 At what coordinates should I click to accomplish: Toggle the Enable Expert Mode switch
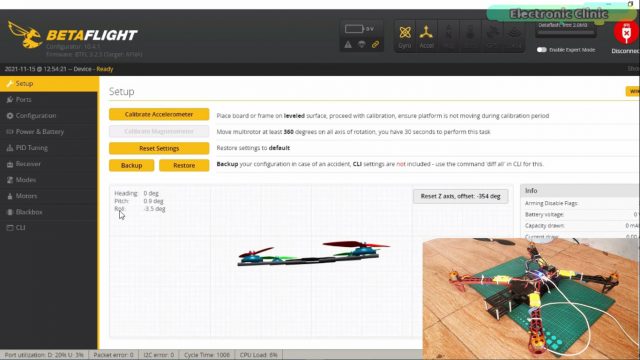click(x=542, y=50)
